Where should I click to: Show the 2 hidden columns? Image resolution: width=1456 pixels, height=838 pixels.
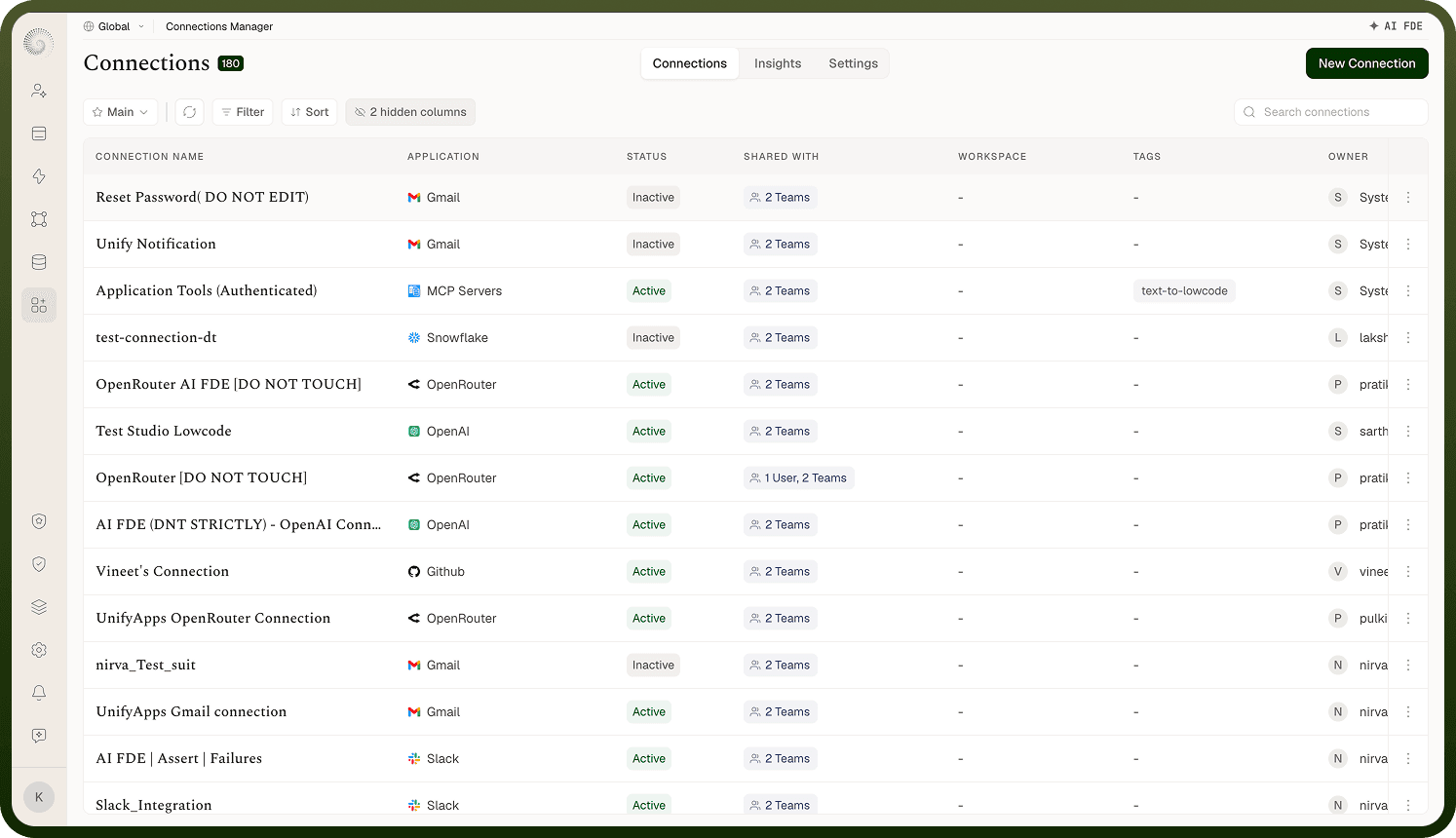coord(410,112)
